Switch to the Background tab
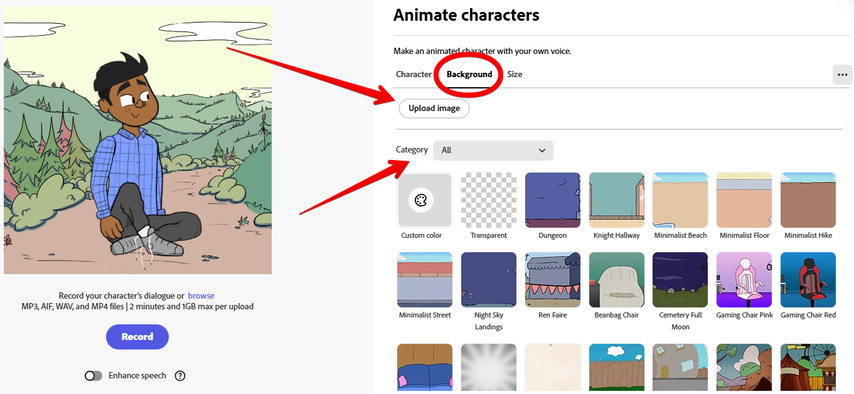 (x=469, y=74)
